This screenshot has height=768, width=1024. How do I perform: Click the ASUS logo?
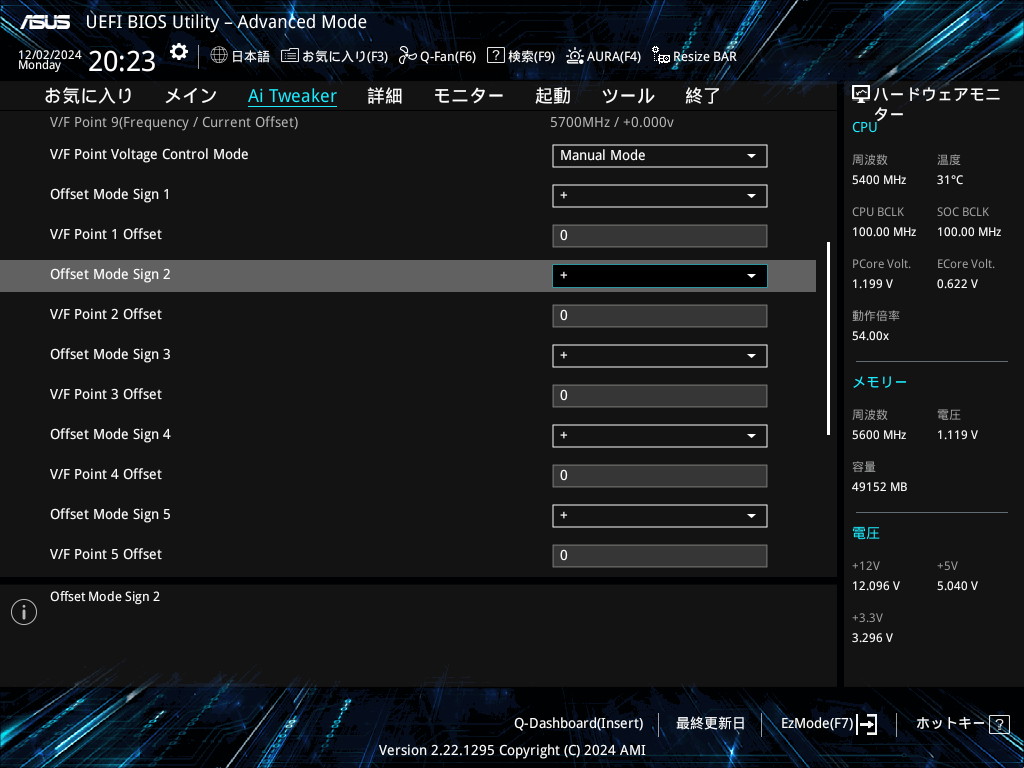tap(44, 22)
